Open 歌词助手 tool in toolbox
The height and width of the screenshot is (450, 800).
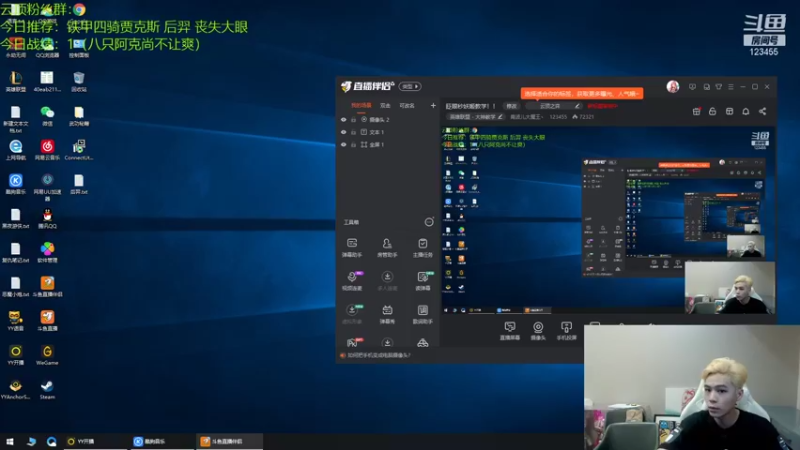[422, 314]
